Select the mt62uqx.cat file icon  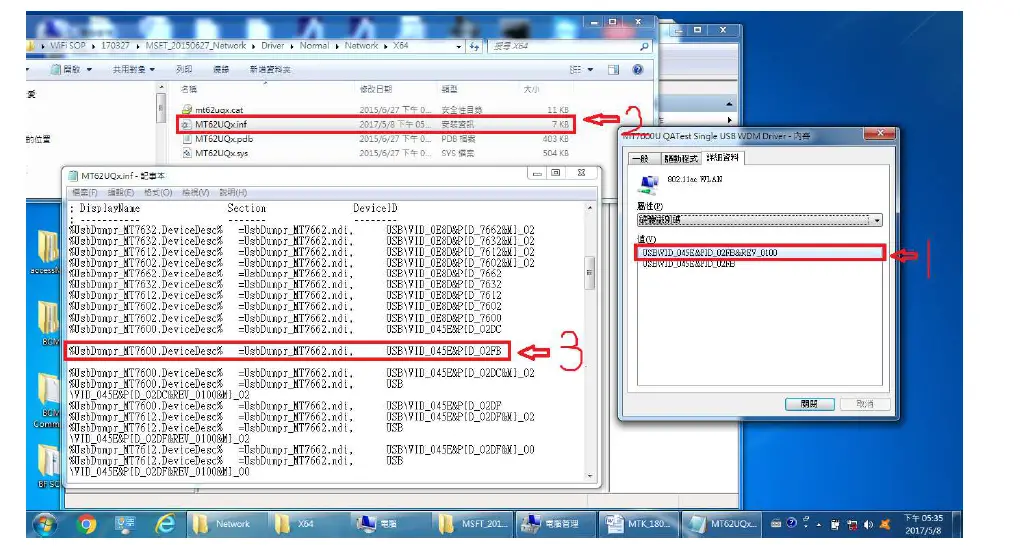pos(187,110)
